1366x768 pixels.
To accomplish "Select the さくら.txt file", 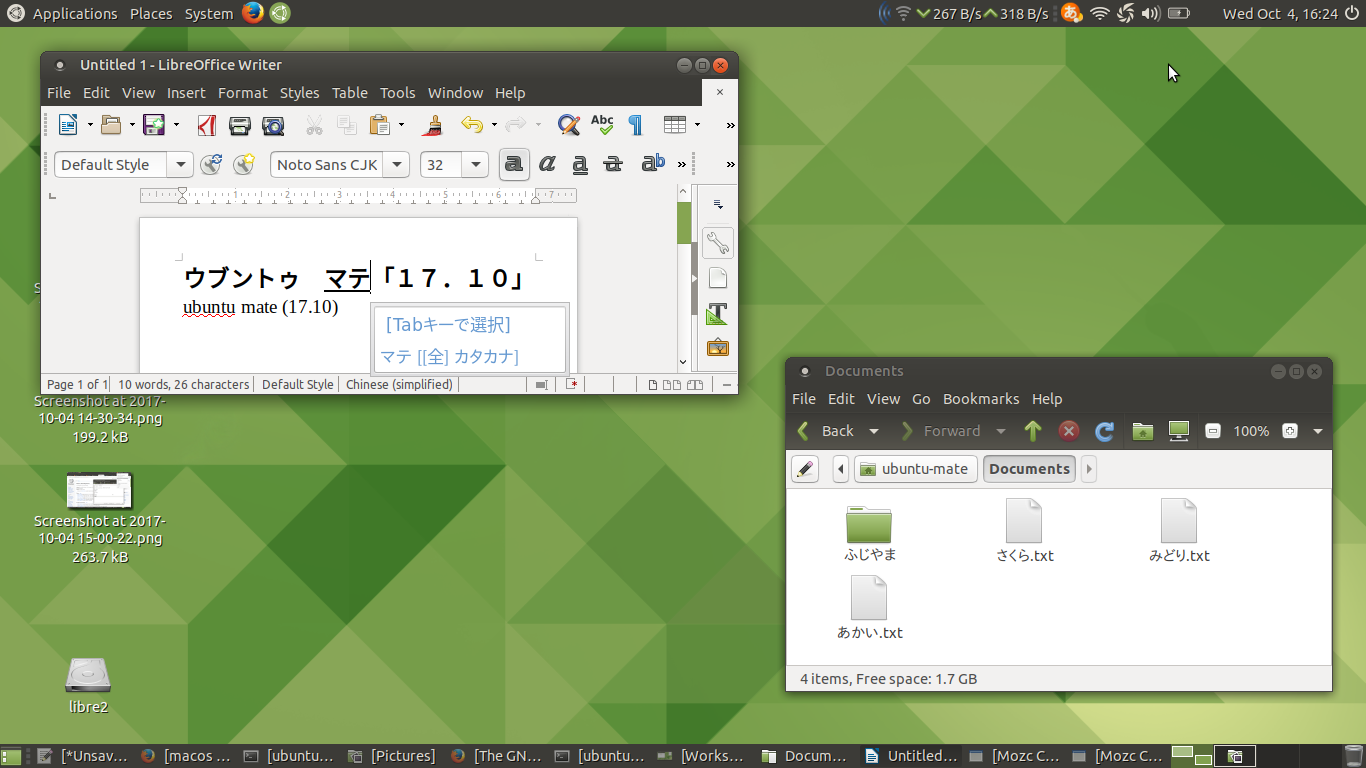I will (1024, 532).
